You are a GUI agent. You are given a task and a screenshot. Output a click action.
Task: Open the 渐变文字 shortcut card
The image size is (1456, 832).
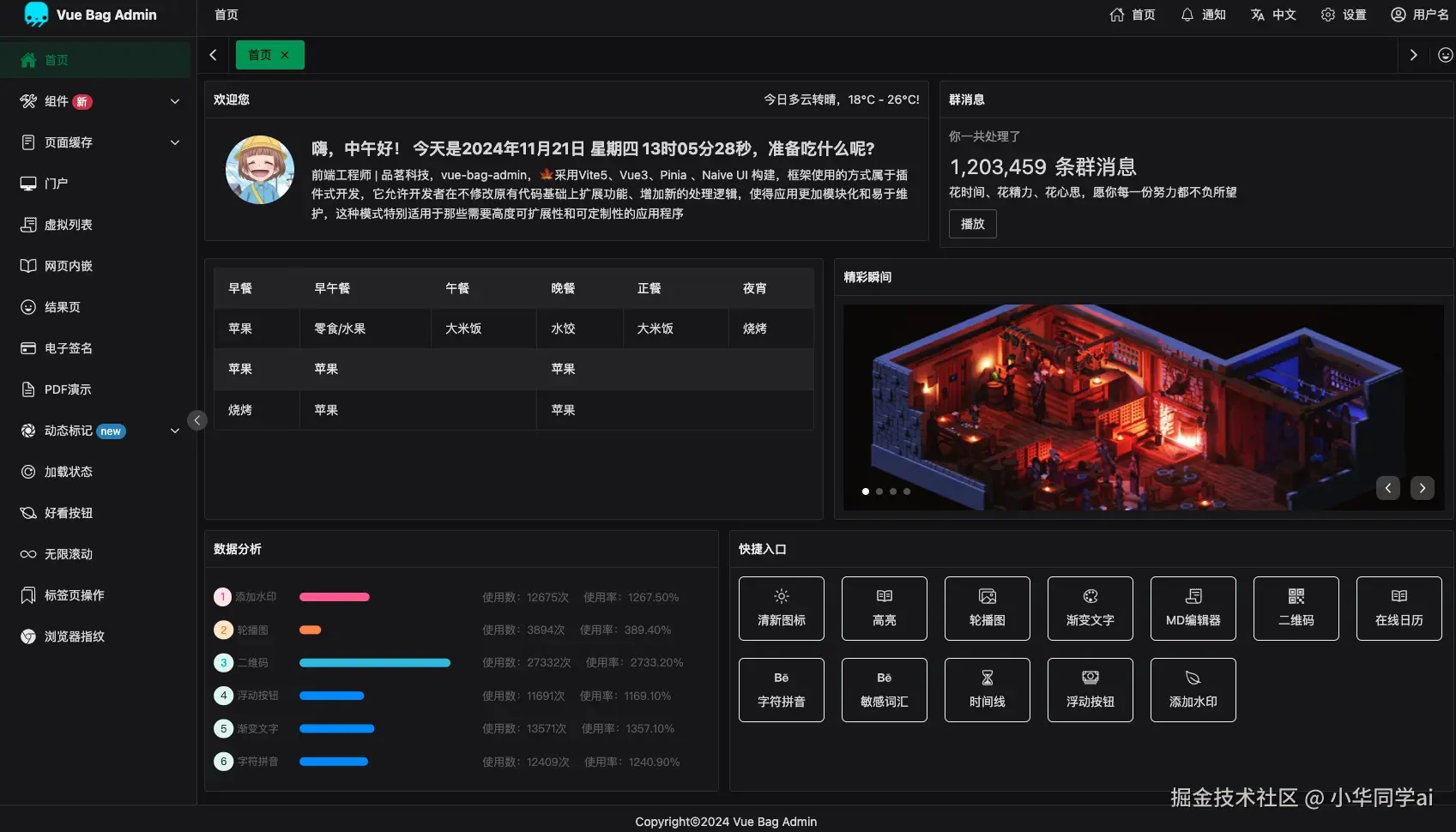[1090, 608]
